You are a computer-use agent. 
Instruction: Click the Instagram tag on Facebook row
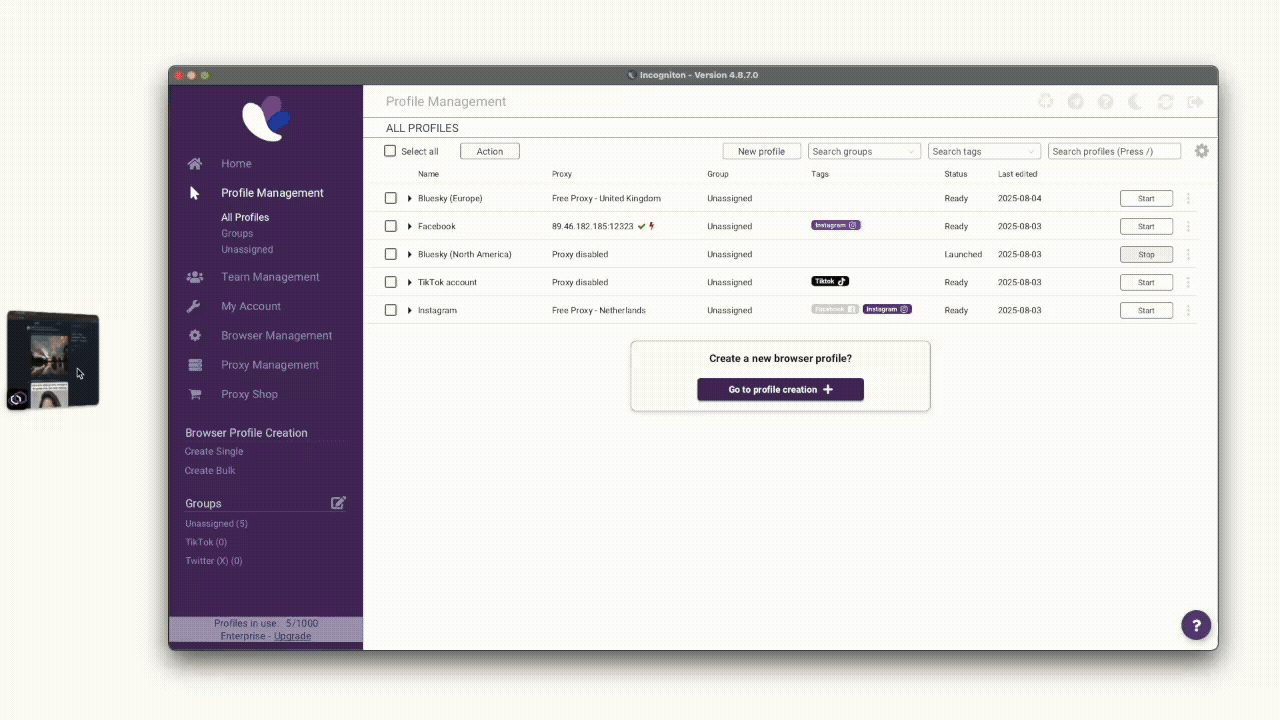[836, 225]
